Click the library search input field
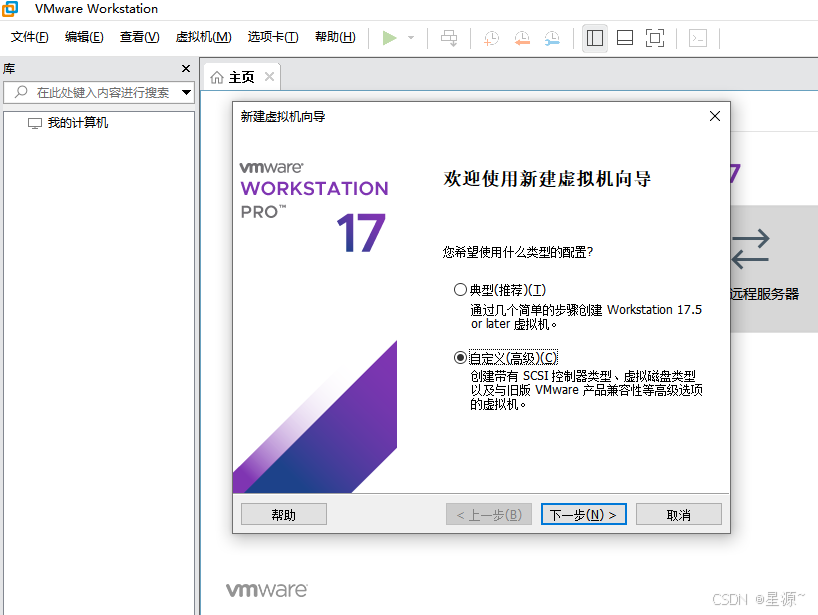 99,92
